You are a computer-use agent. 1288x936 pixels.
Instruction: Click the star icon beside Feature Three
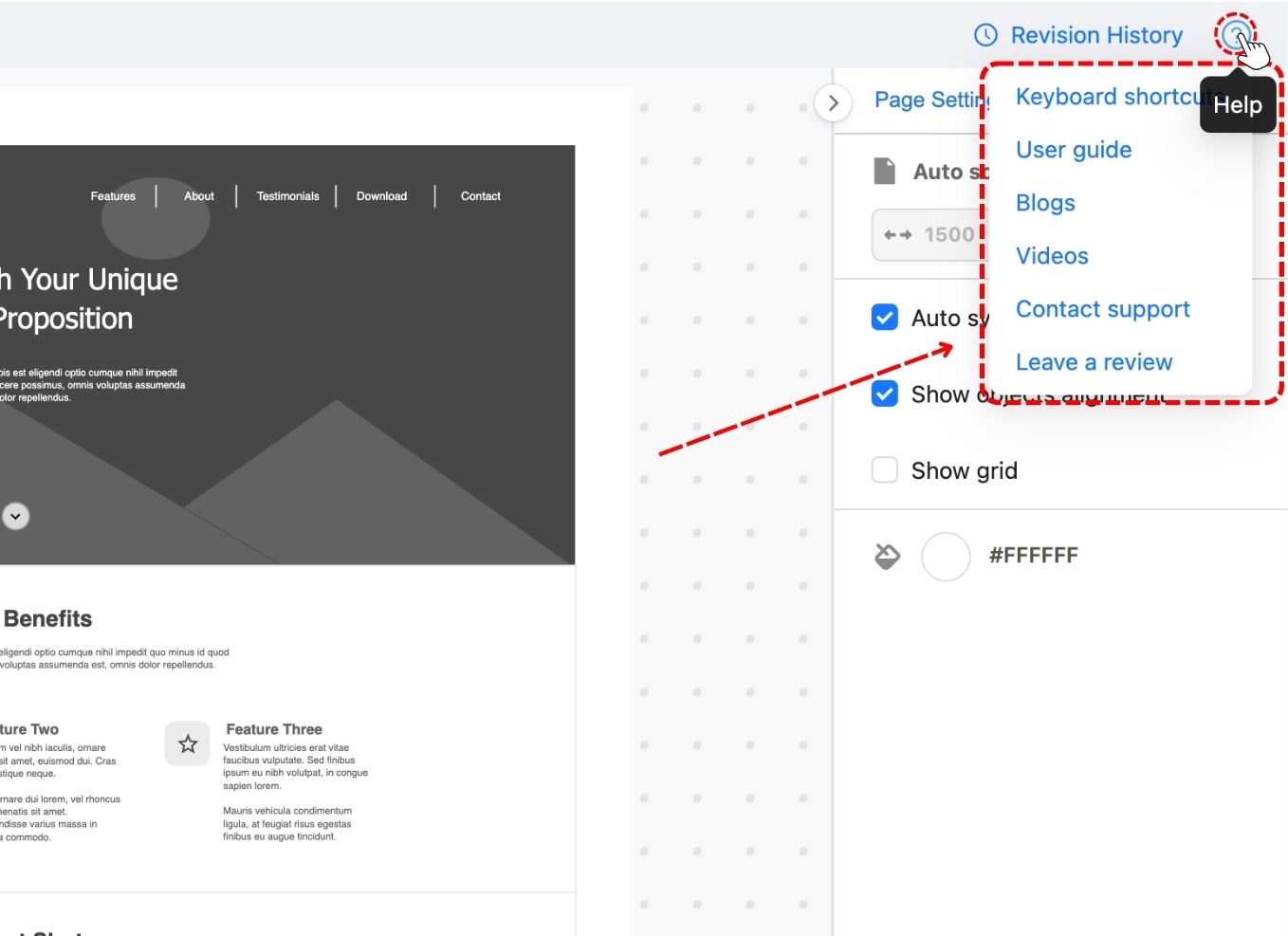(x=188, y=743)
